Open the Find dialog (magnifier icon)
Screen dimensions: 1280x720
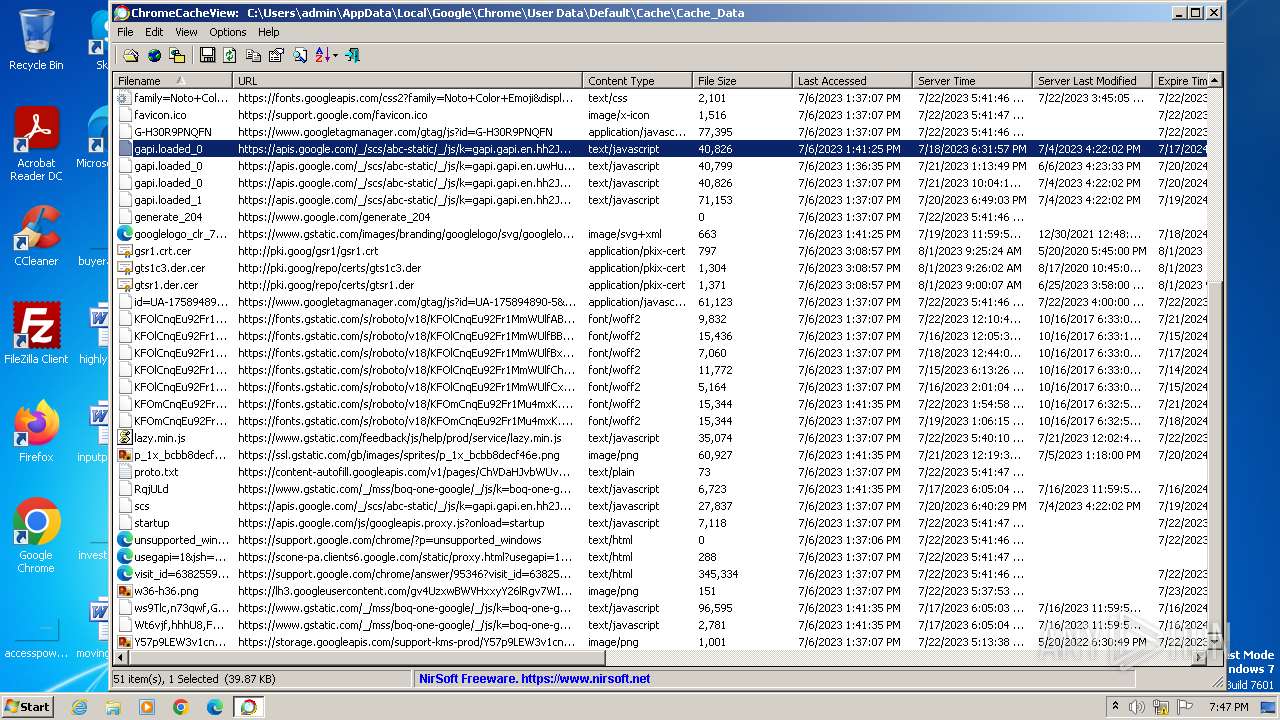[300, 56]
